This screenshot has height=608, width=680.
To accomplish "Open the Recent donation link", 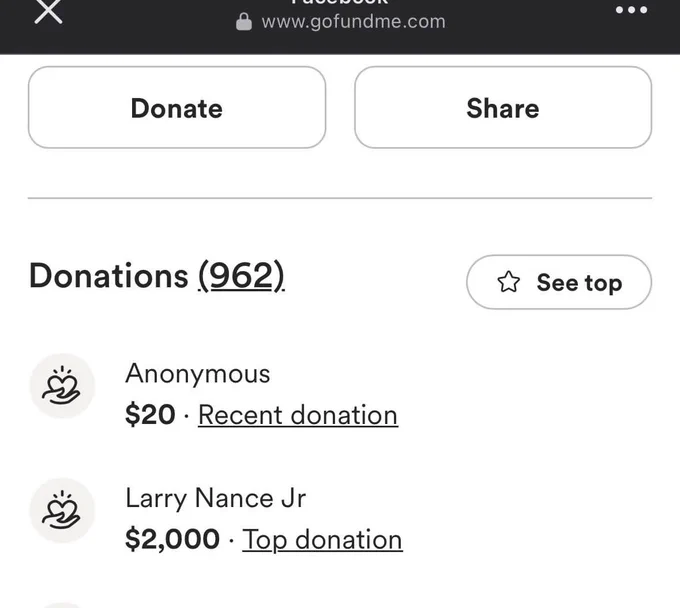I will click(x=298, y=415).
